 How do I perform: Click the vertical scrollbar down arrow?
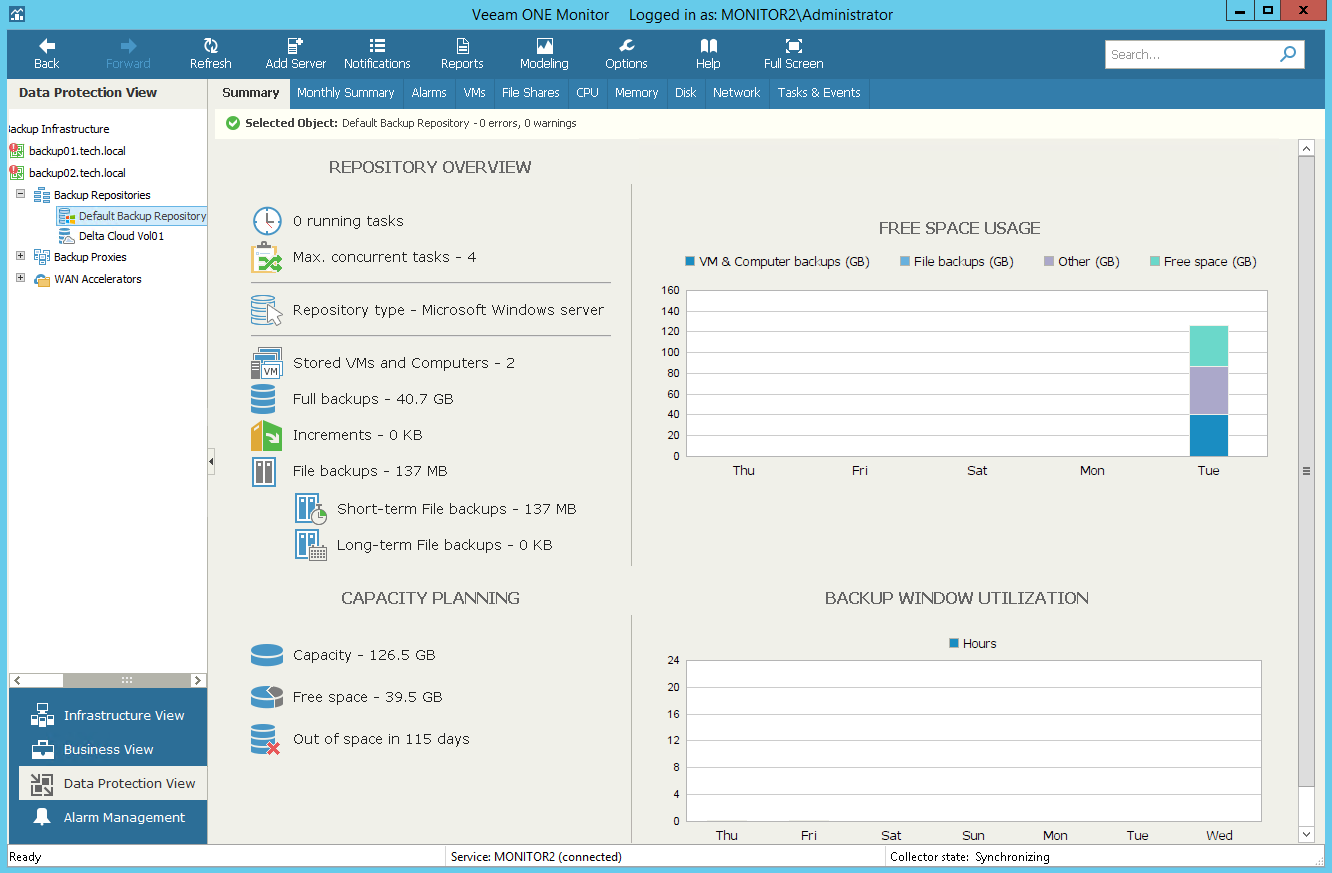pyautogui.click(x=1306, y=834)
